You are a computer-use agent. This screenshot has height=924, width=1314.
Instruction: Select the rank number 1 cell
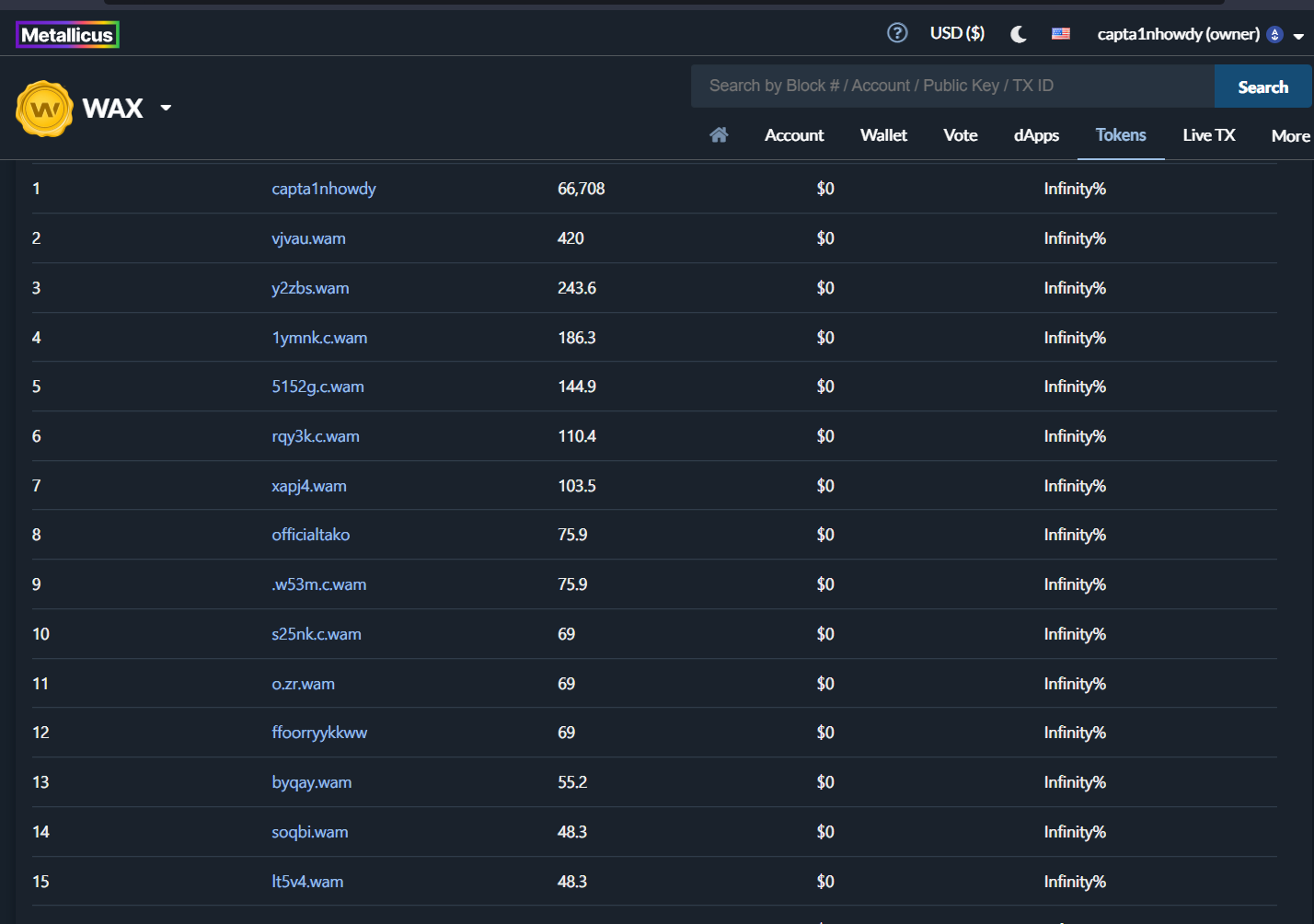pos(36,189)
